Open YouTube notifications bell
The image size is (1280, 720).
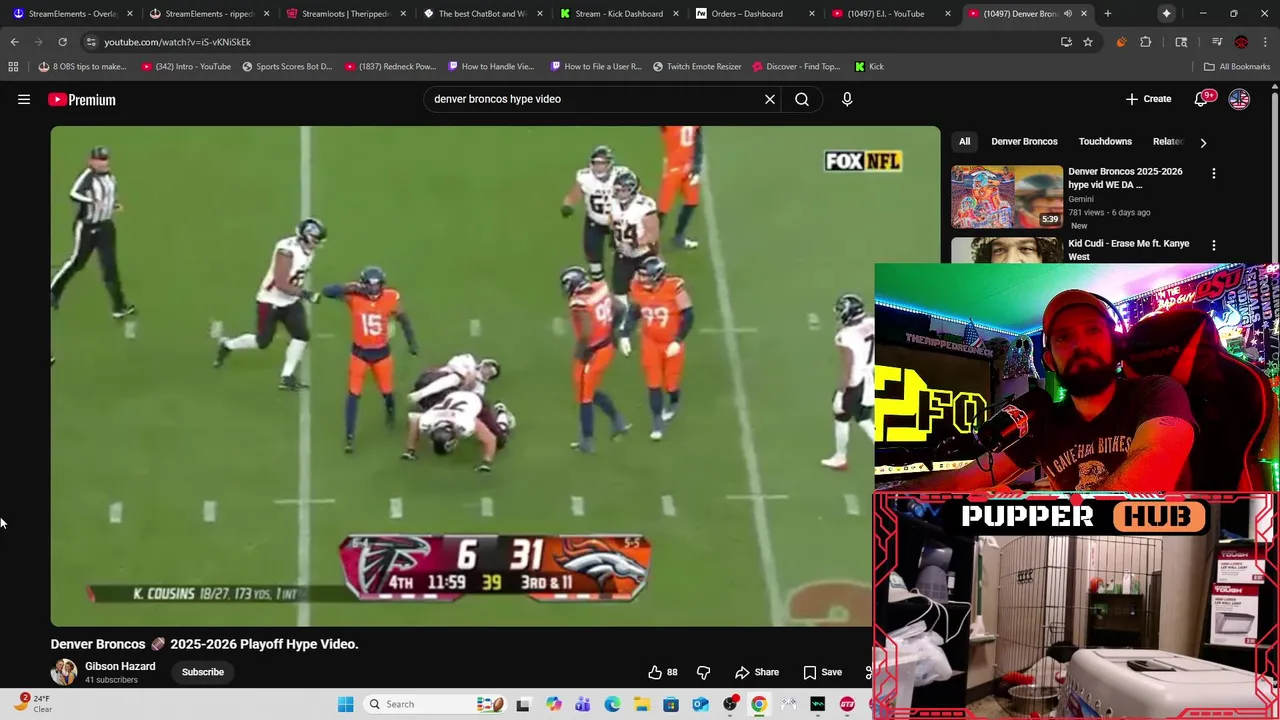coord(1201,99)
